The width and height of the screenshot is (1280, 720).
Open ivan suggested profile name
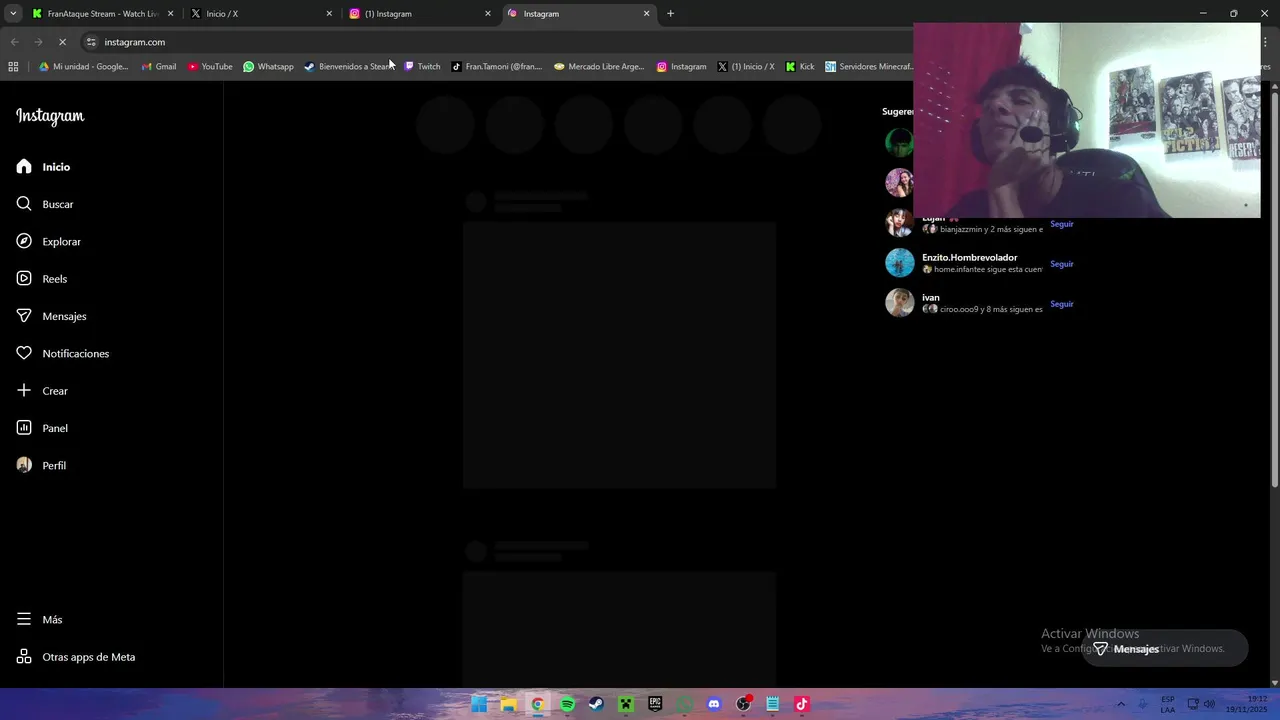tap(931, 298)
